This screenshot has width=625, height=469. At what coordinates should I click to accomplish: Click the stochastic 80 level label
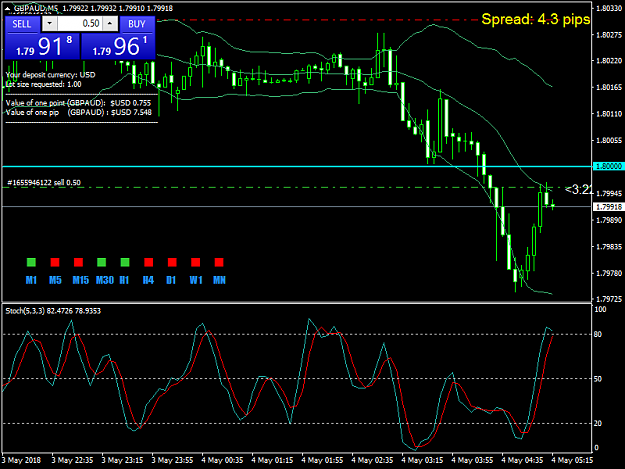(x=598, y=334)
